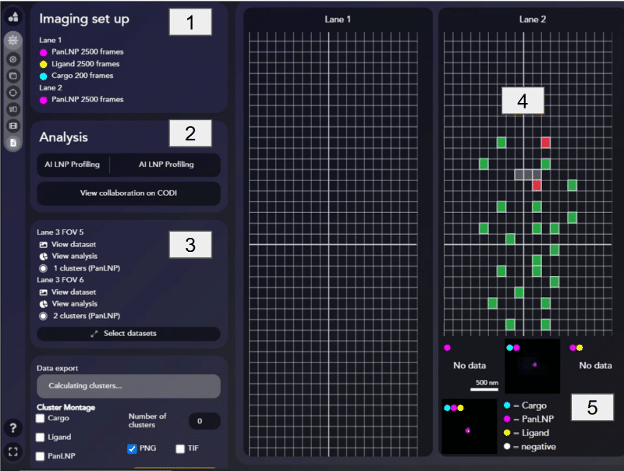624x471 pixels.
Task: Click View dataset icon for Lane 3 FOV 5
Action: click(x=43, y=243)
